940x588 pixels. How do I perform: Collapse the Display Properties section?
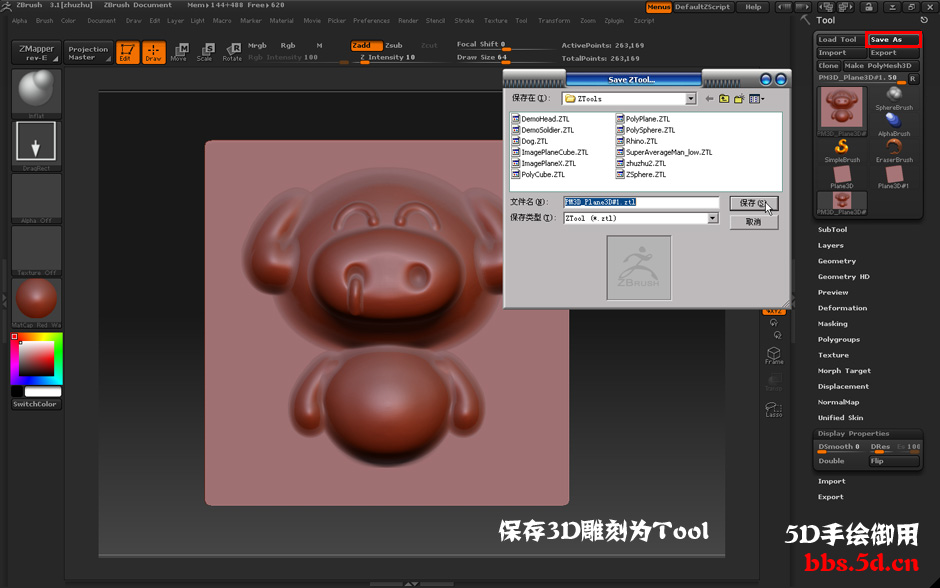tap(854, 433)
